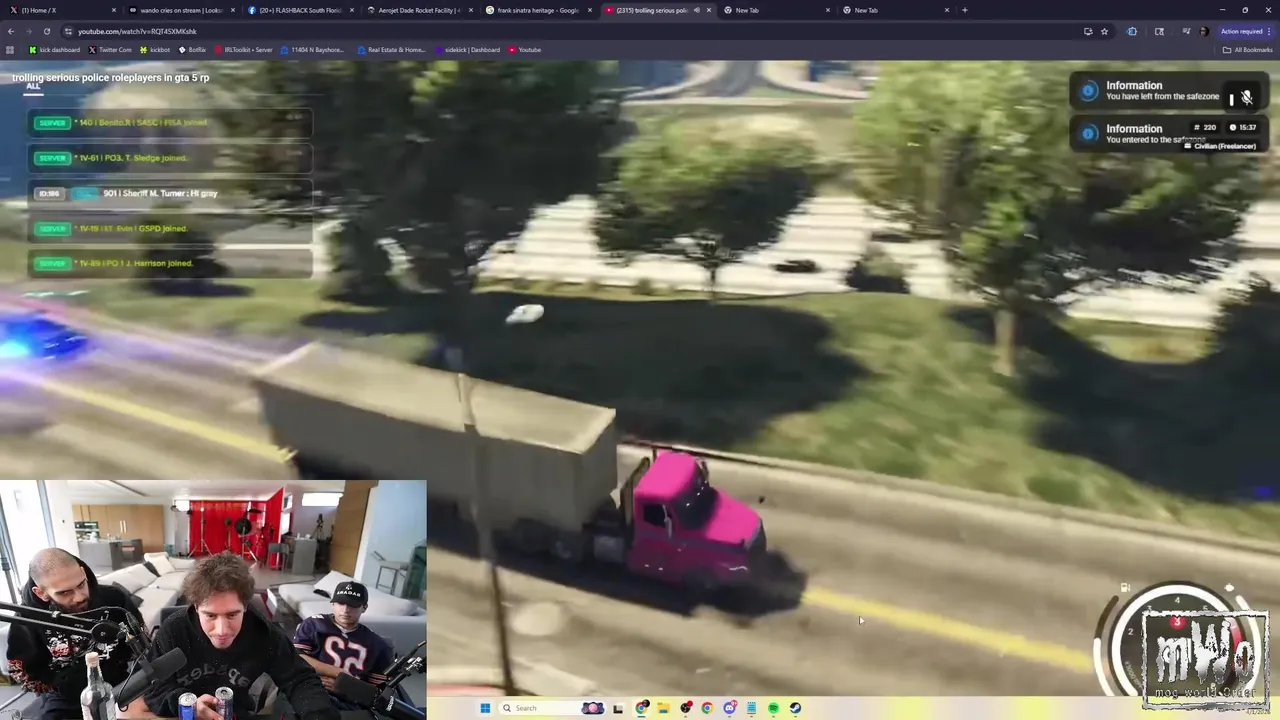
Task: Click the webcam overlay of the streamers
Action: pyautogui.click(x=213, y=600)
